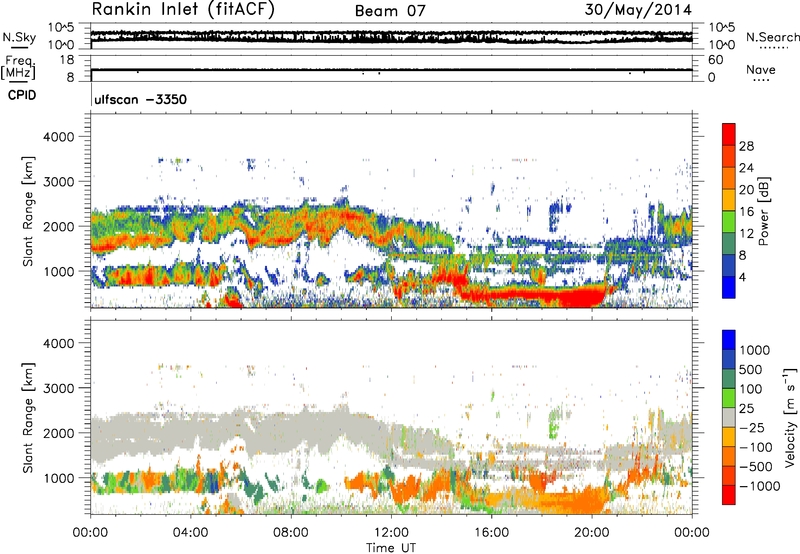This screenshot has height=554, width=800.
Task: Click the red top of power colorbar
Action: tap(729, 134)
